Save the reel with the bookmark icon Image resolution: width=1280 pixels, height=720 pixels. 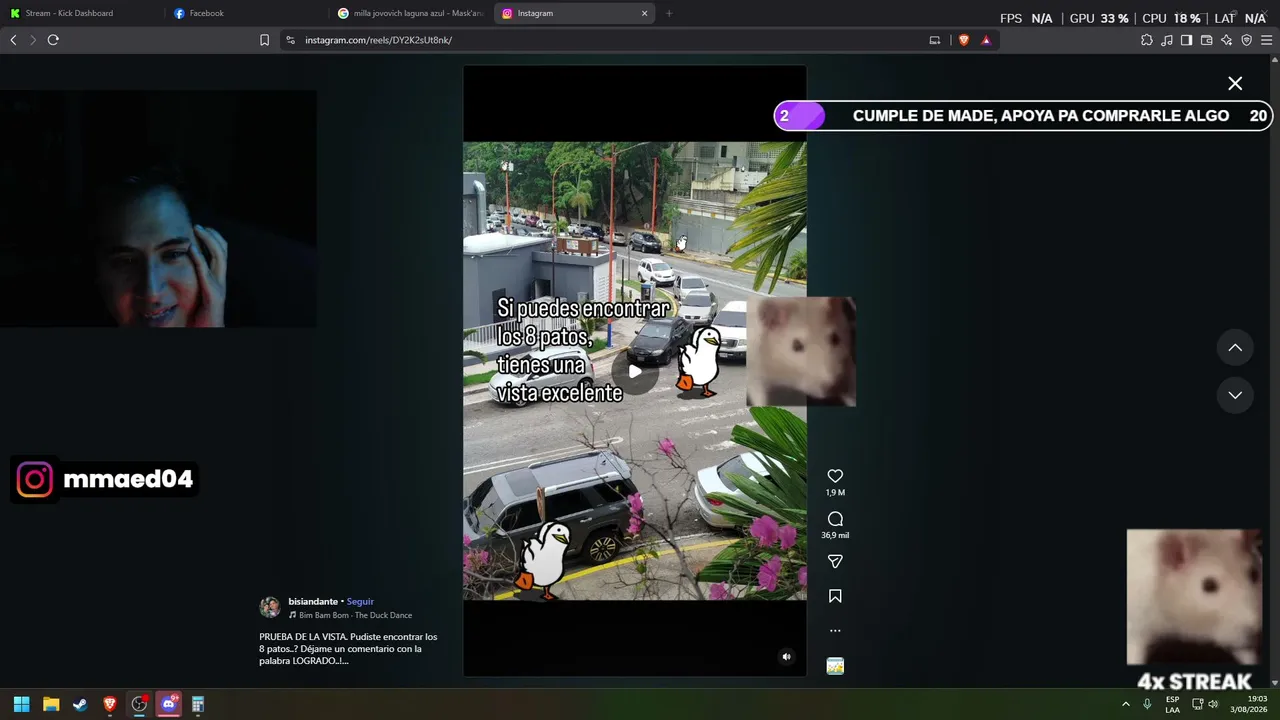[835, 596]
